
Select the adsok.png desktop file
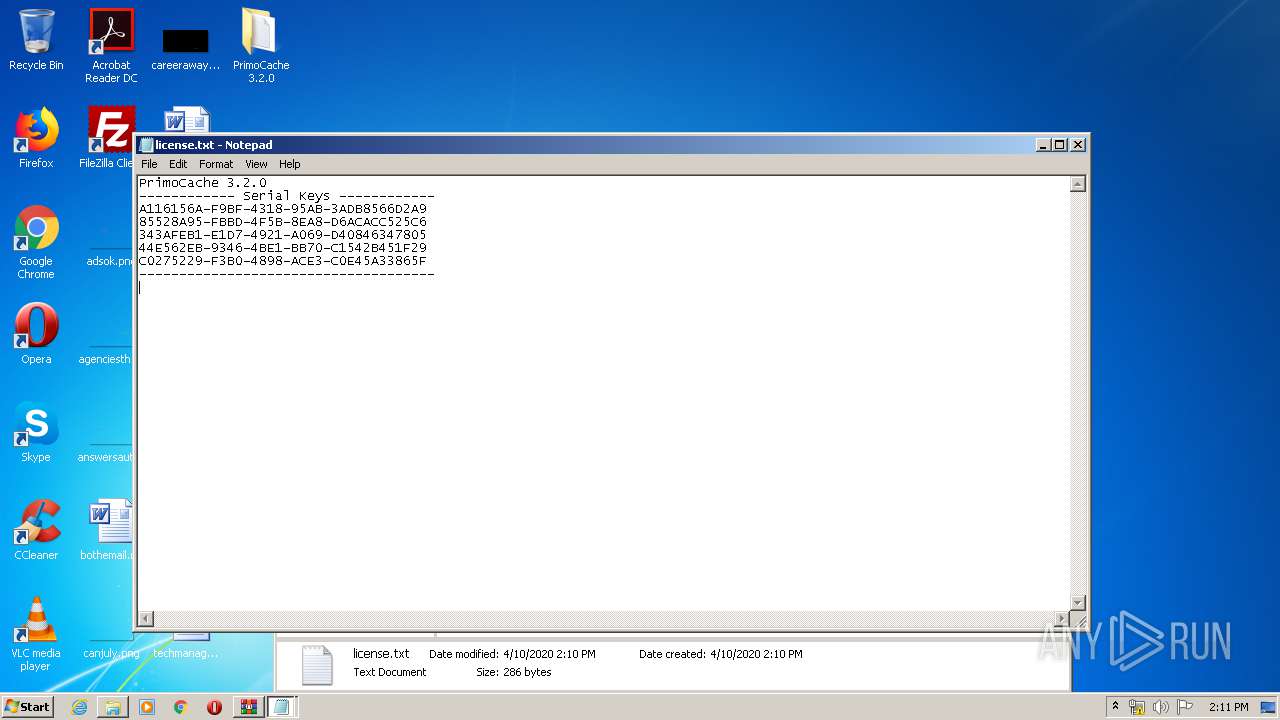(110, 255)
